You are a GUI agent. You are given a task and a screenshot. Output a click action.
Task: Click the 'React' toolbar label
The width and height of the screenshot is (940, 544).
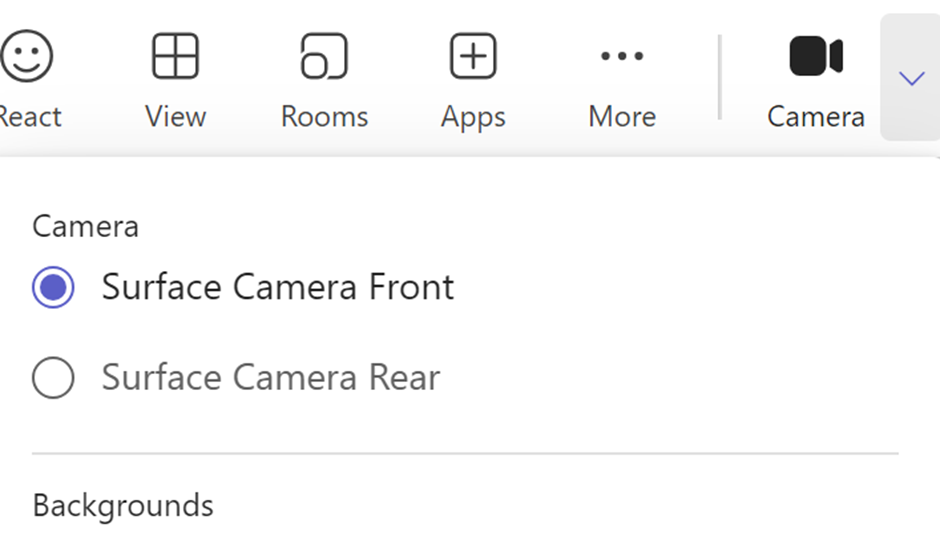tap(30, 116)
